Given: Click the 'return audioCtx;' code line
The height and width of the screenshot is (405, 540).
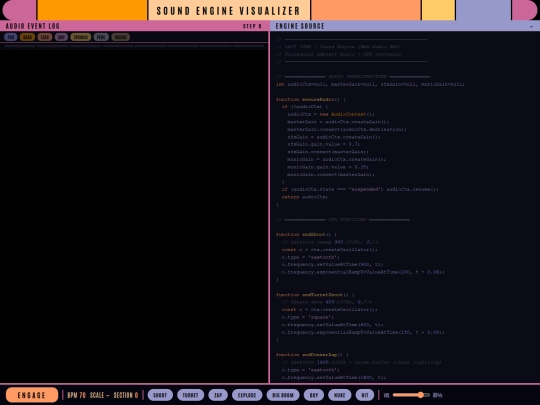Looking at the screenshot, I should [x=305, y=197].
